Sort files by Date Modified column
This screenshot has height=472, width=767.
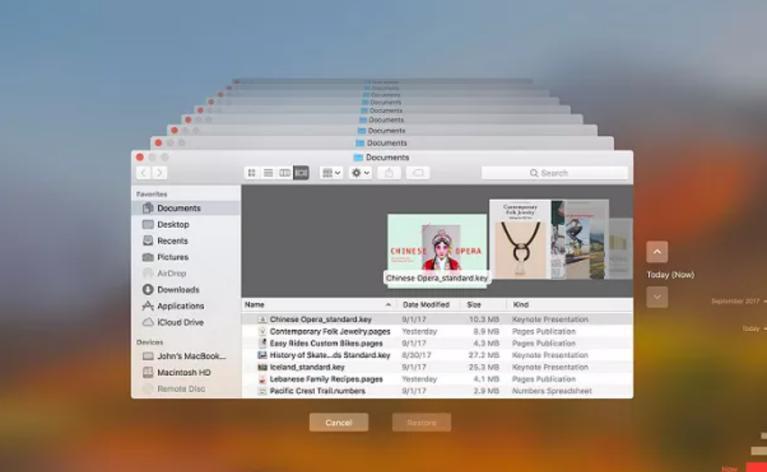pos(426,305)
